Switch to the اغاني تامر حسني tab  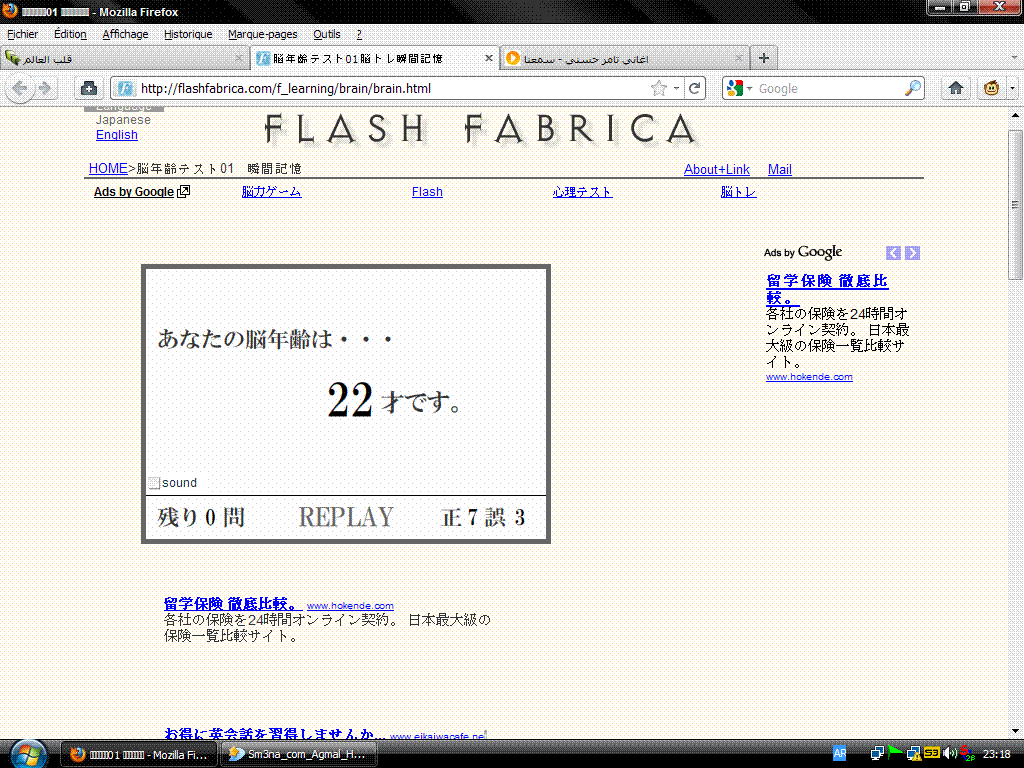(x=624, y=58)
